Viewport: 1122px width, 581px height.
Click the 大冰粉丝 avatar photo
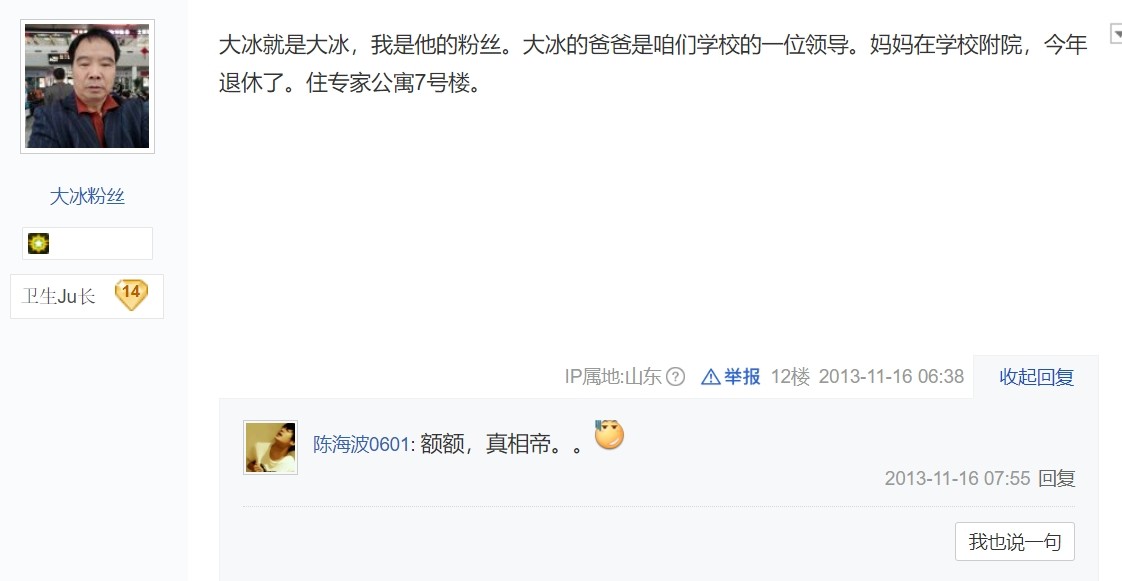[87, 87]
